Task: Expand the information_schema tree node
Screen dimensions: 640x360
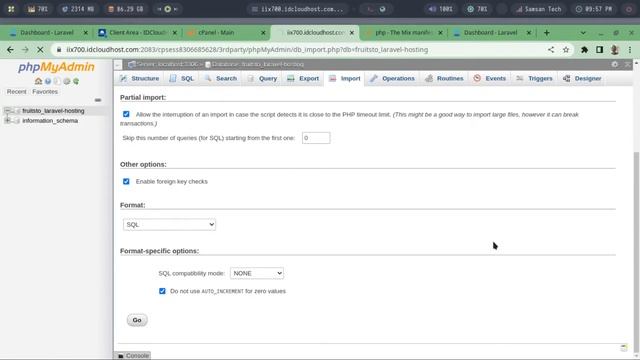Action: 7,120
